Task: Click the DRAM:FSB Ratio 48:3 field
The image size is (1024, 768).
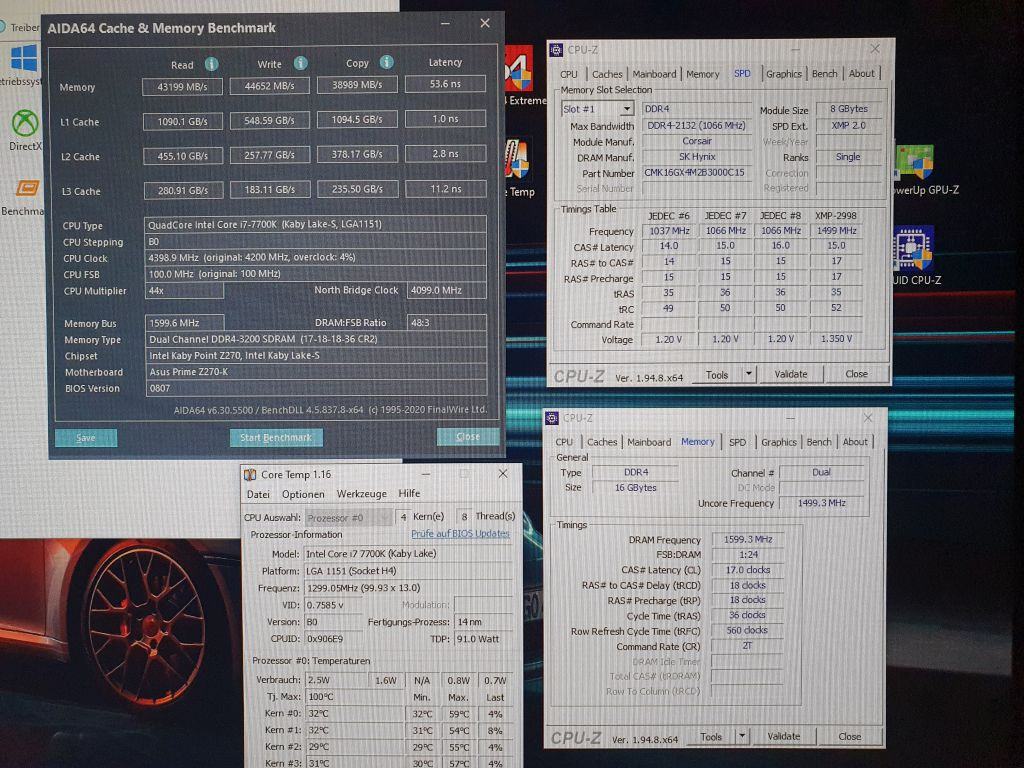Action: (447, 323)
